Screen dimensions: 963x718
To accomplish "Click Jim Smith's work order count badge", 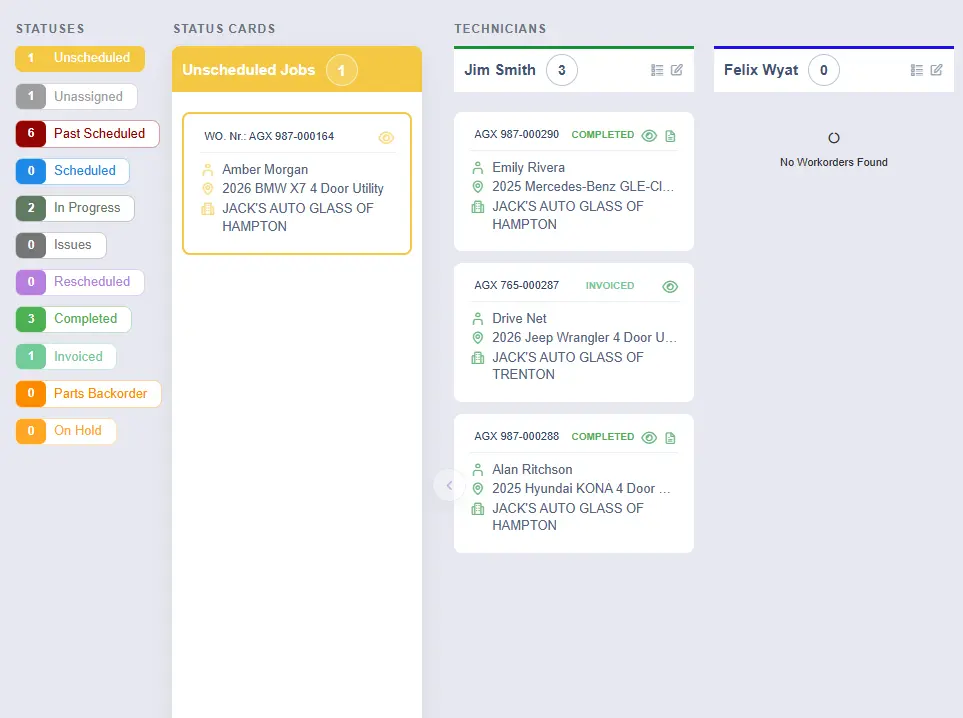I will click(562, 70).
